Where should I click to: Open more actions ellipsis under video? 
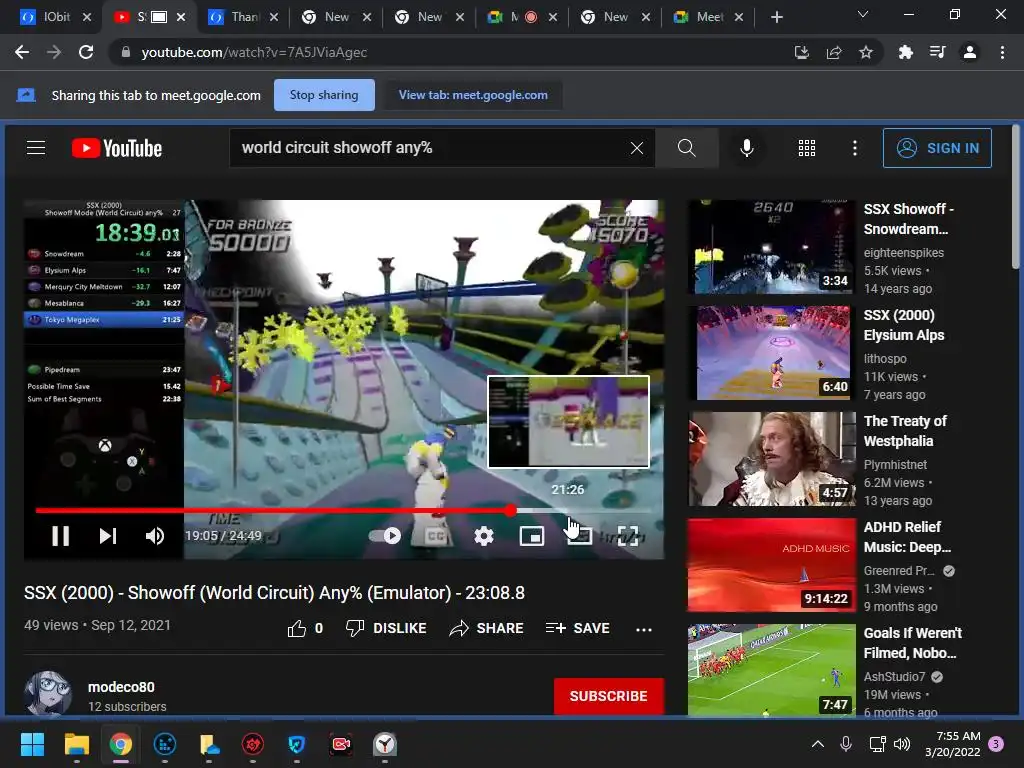tap(644, 630)
